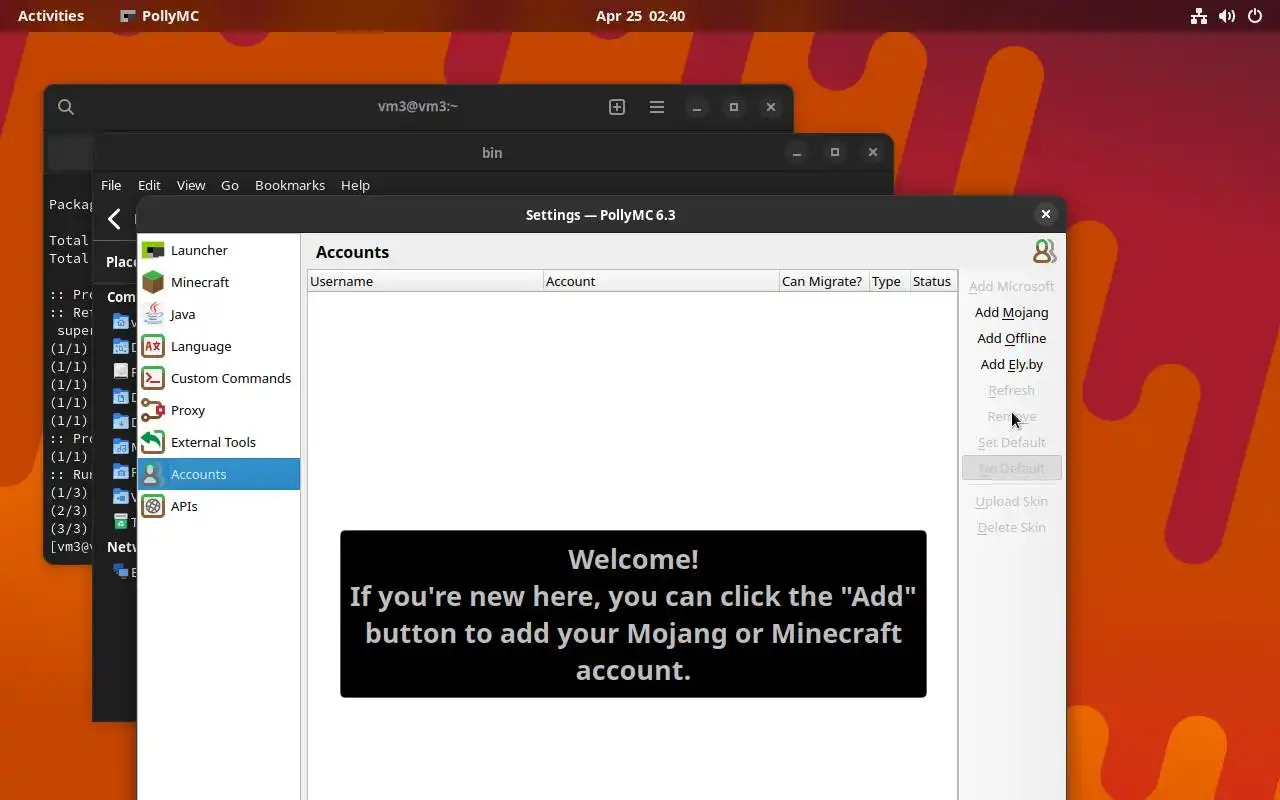Open Go menu in file manager
The image size is (1280, 800).
click(230, 185)
